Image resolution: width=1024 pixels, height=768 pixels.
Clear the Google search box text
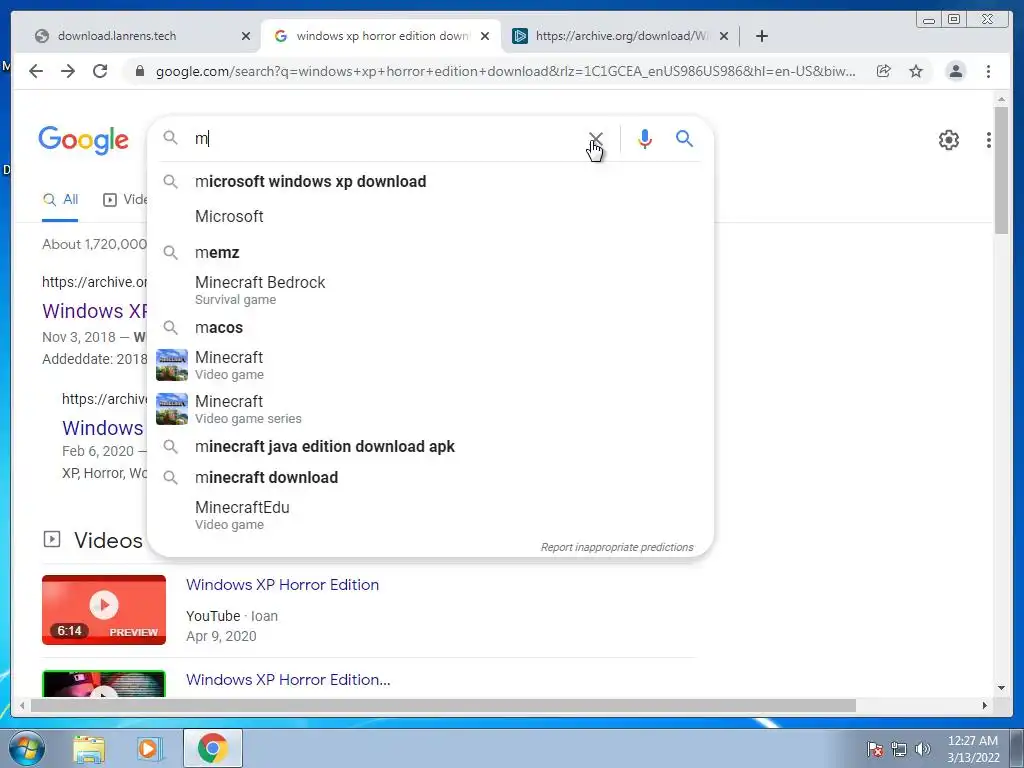(596, 138)
